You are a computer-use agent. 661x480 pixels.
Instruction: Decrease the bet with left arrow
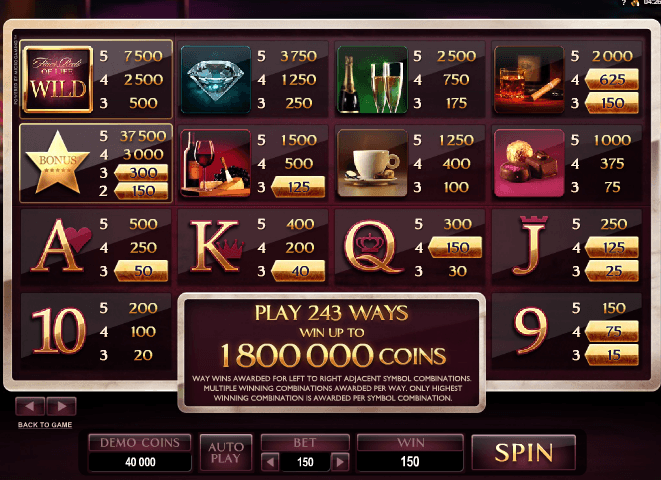coord(270,462)
